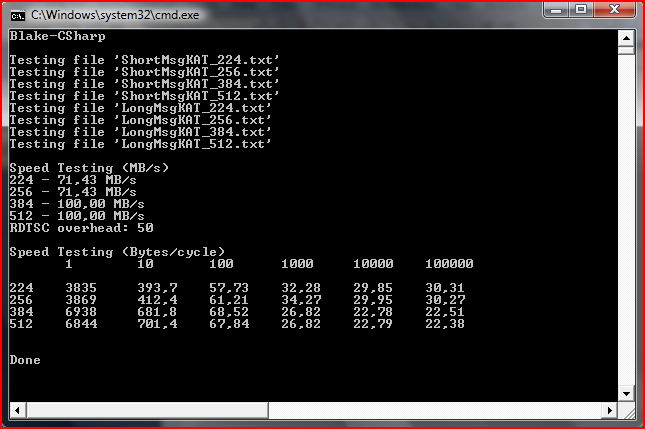Click the value '393,7' in row 224
This screenshot has height=429, width=645.
[x=157, y=288]
